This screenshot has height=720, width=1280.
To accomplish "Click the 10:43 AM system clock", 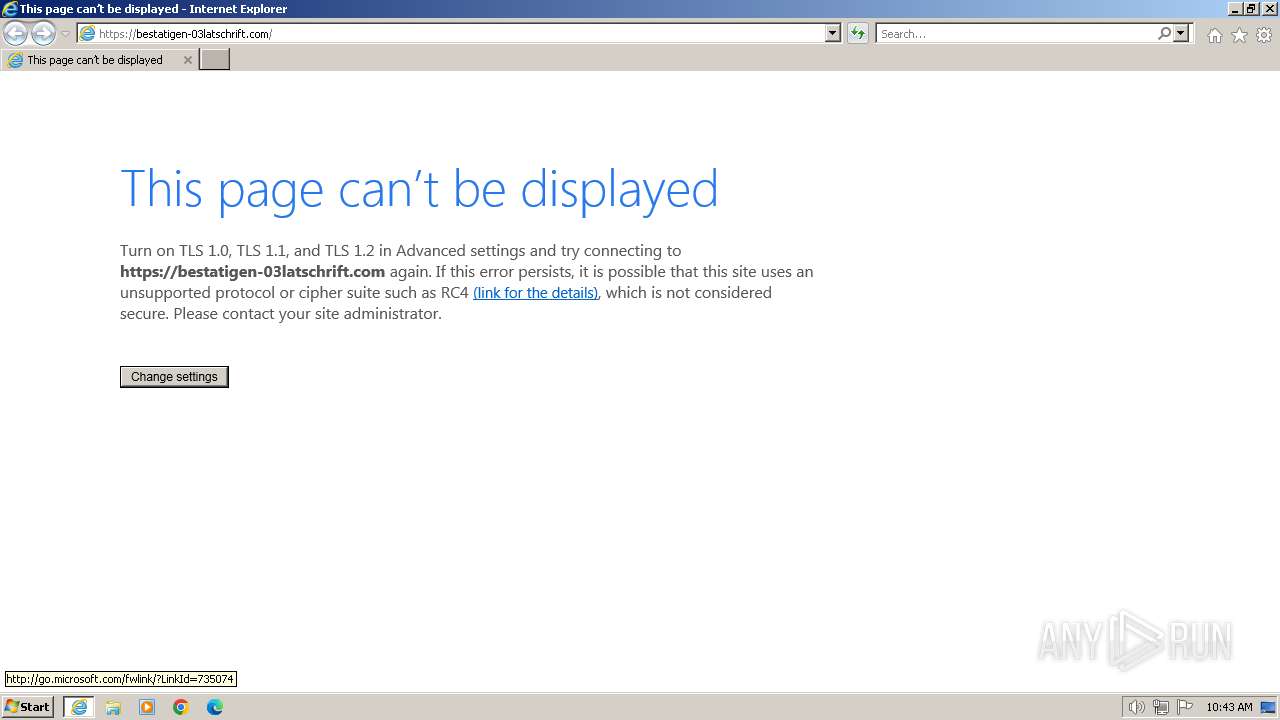I will tap(1229, 707).
